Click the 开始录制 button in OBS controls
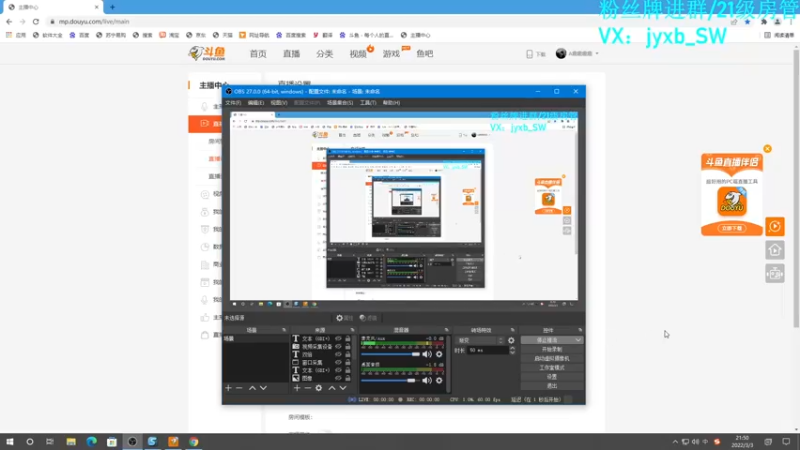Image resolution: width=800 pixels, height=450 pixels. 552,349
